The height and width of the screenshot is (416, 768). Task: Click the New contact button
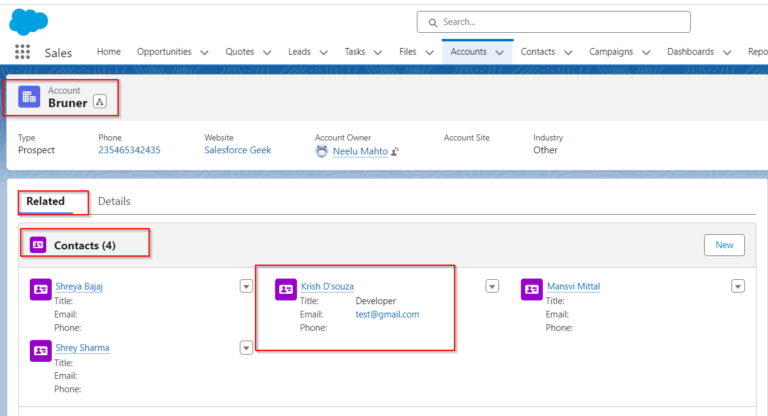[724, 245]
